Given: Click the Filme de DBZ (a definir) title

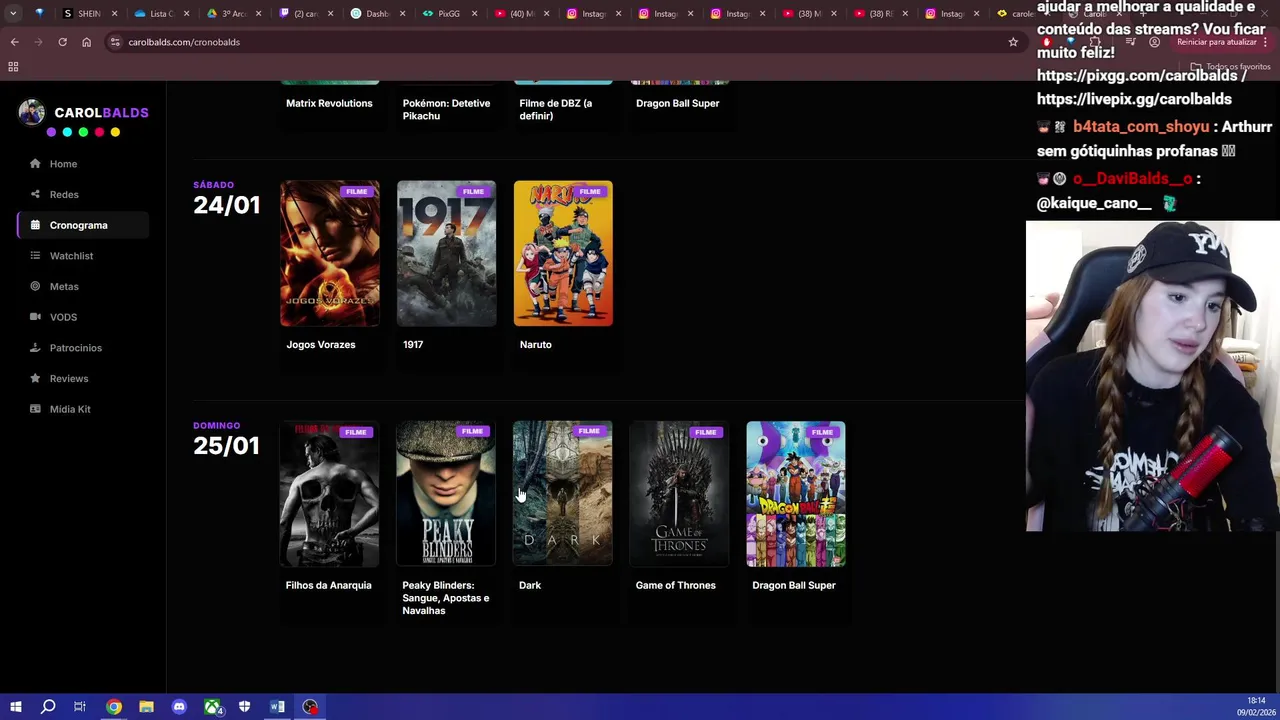Looking at the screenshot, I should (x=556, y=109).
